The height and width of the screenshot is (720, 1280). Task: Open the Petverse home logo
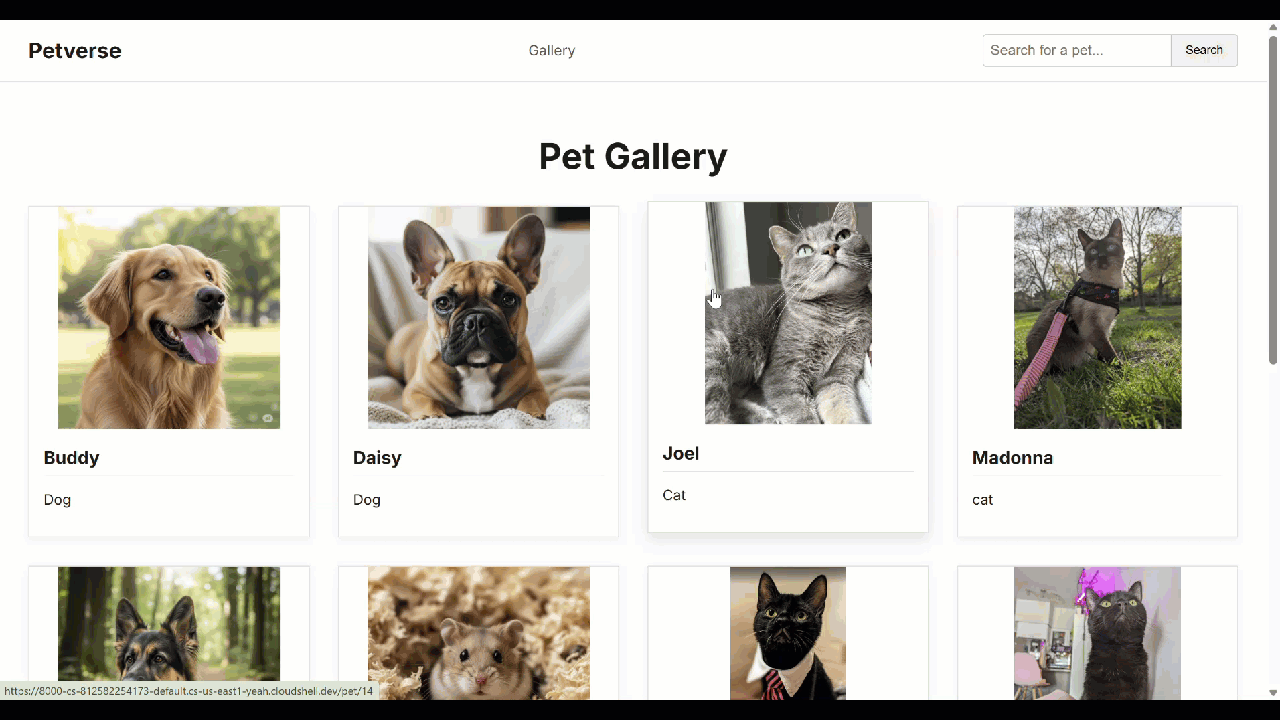75,51
